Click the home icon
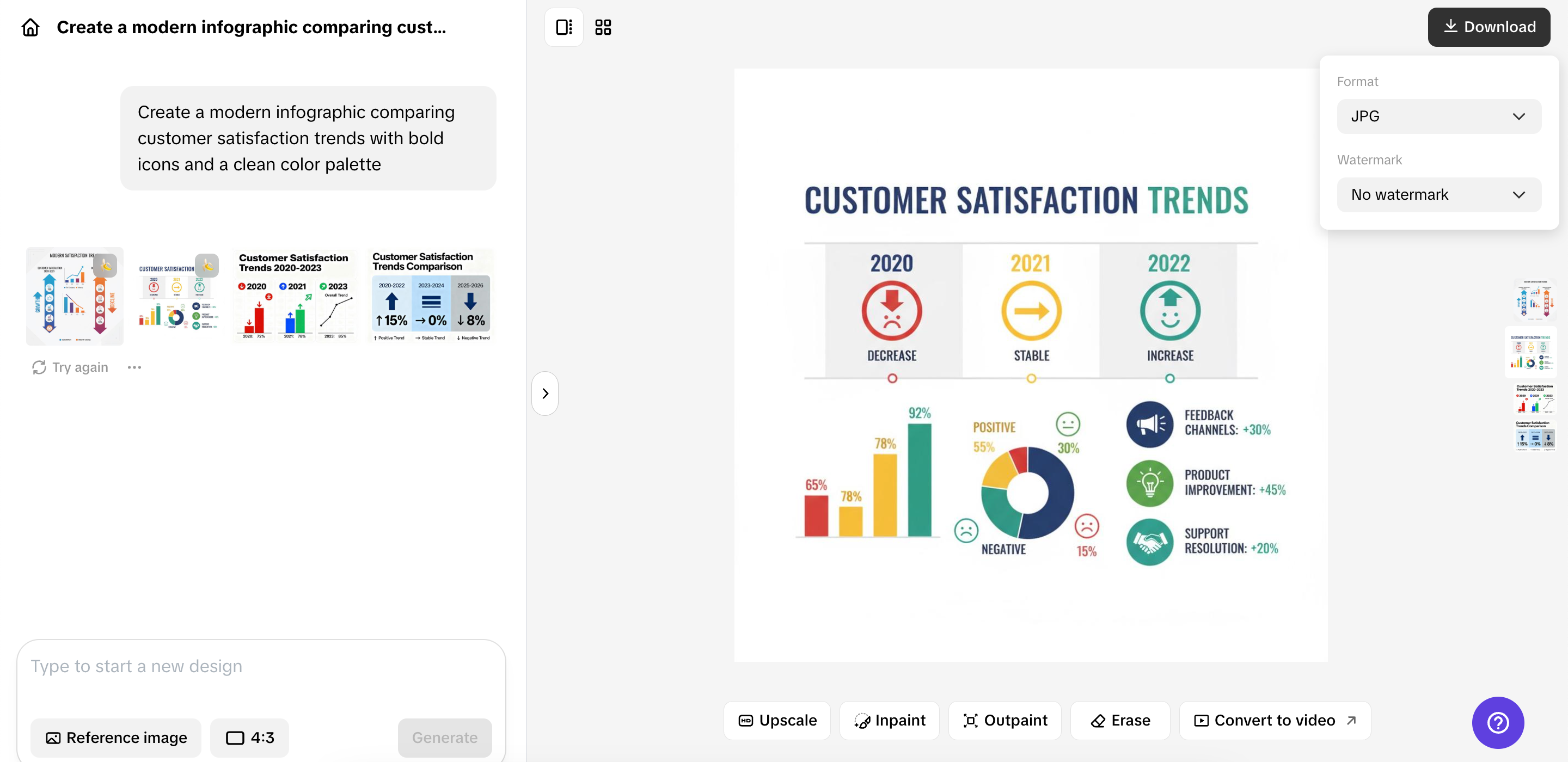Screen dimensions: 1568x762 tap(30, 27)
